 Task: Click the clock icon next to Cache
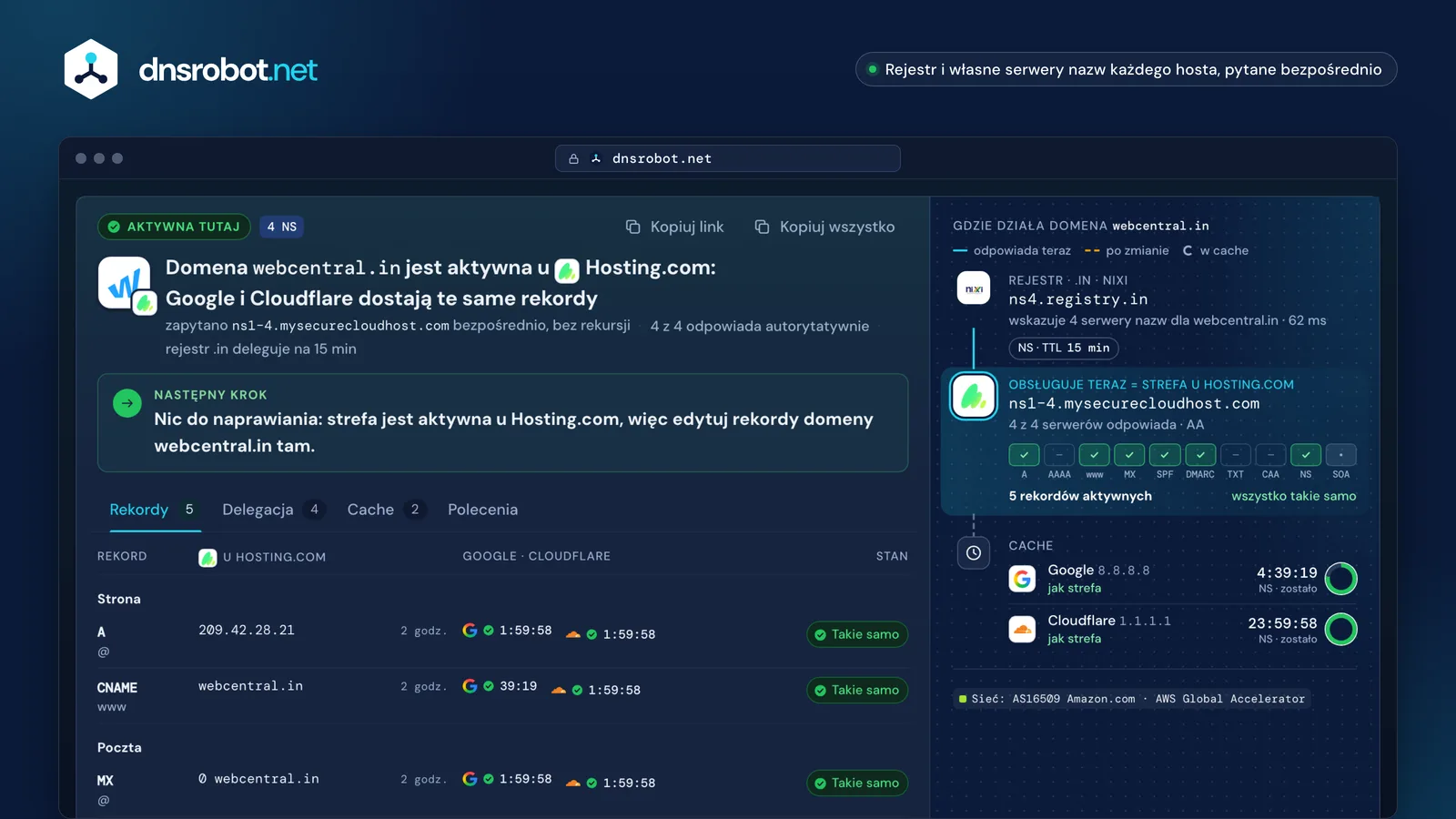point(974,552)
